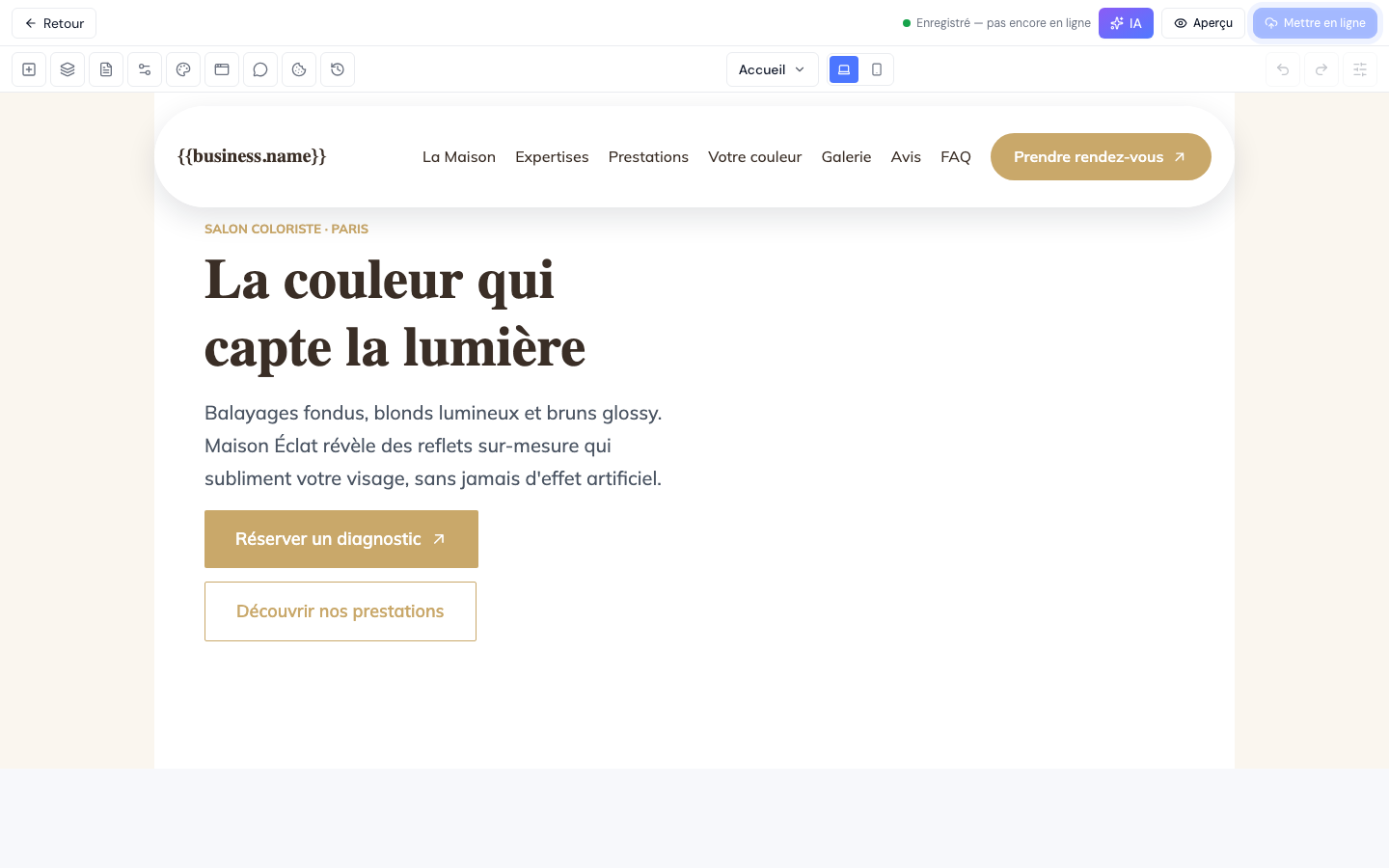The image size is (1389, 868).
Task: Select La Maison nav item
Action: [x=459, y=157]
